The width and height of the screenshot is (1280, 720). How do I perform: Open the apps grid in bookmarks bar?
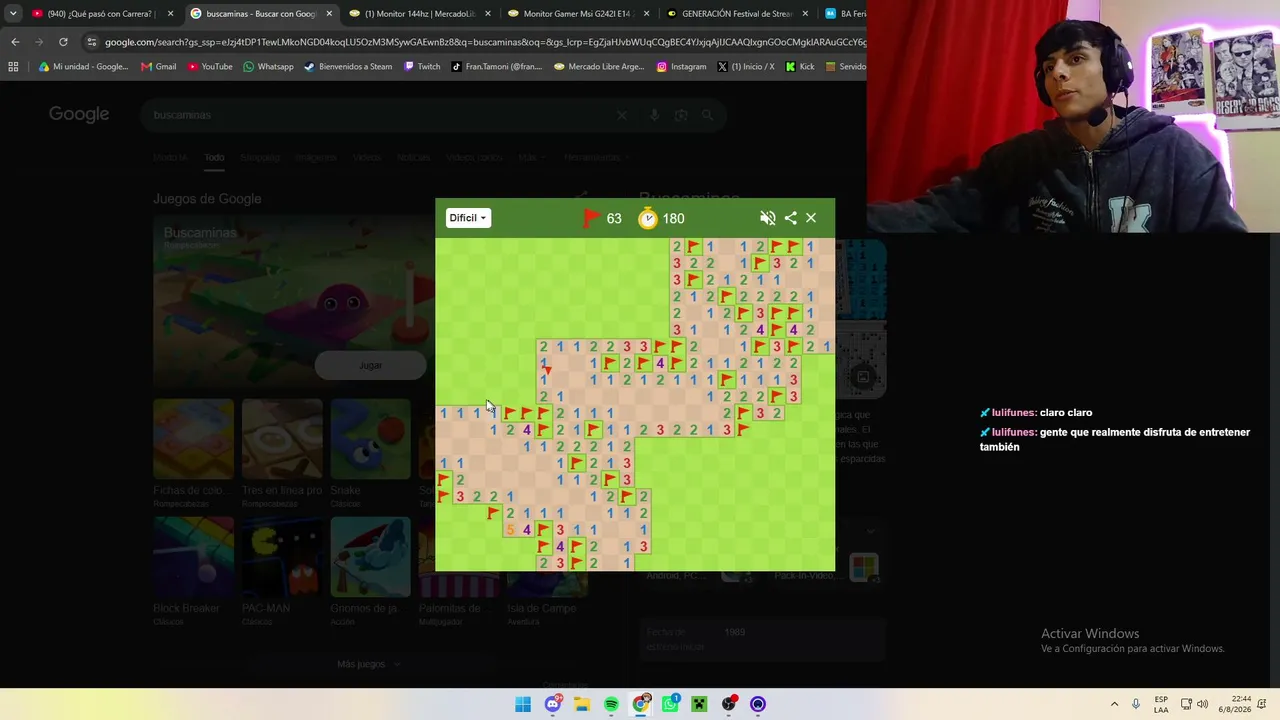coord(13,67)
